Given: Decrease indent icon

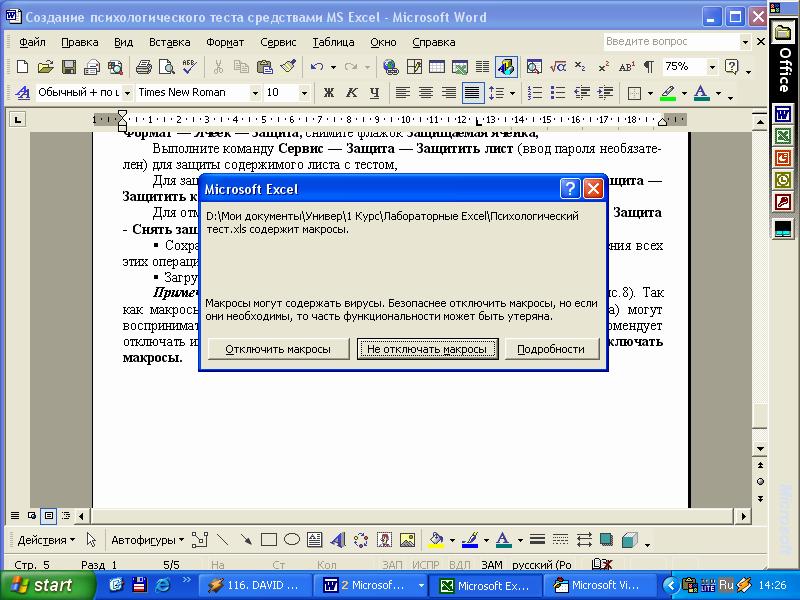Looking at the screenshot, I should click(582, 93).
